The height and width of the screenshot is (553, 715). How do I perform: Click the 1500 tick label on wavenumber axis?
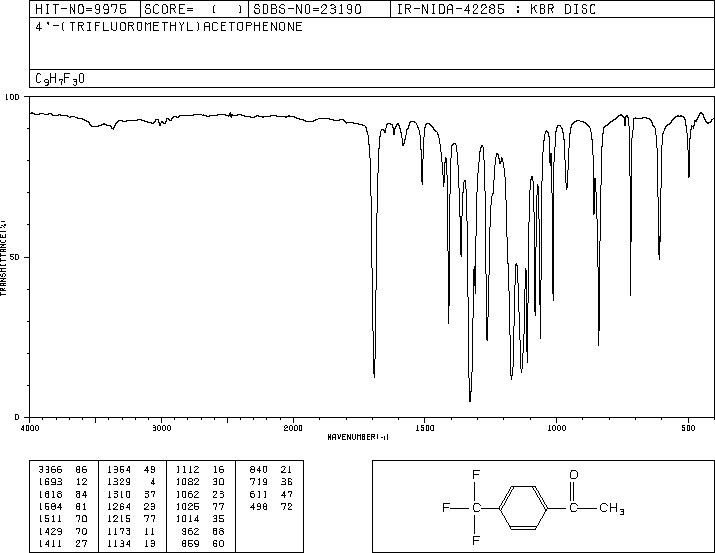[x=425, y=428]
